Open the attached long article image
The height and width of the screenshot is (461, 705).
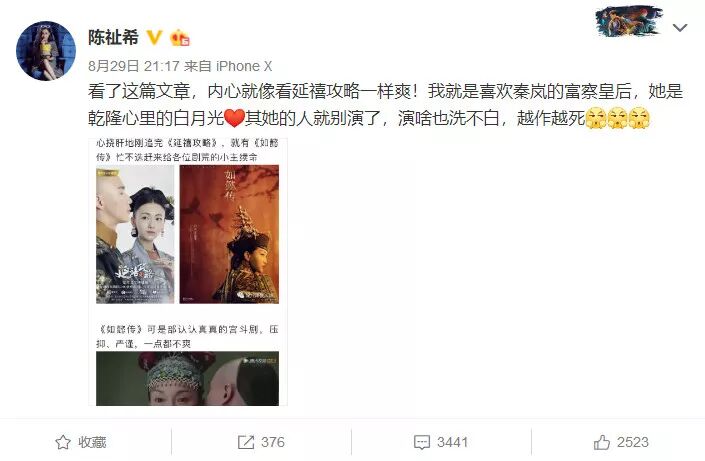click(188, 272)
